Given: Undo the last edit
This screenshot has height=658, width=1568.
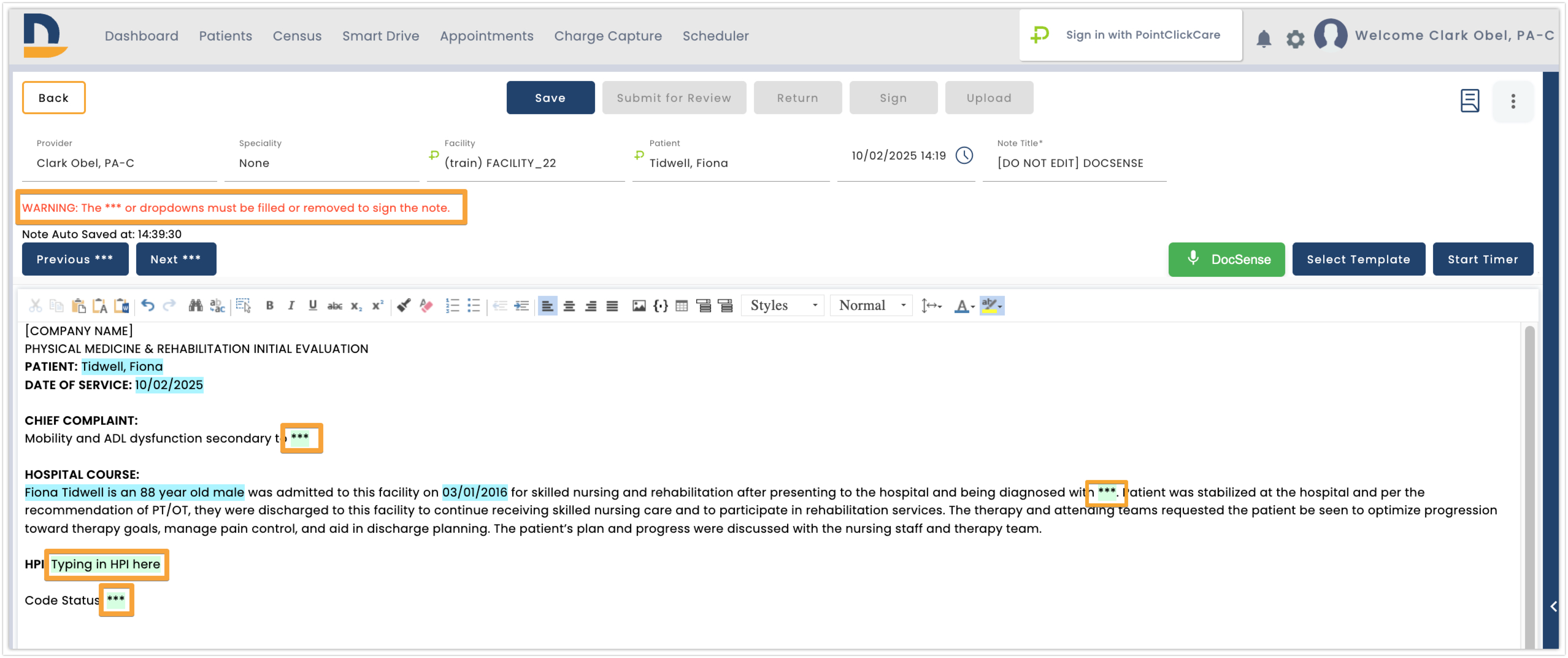Looking at the screenshot, I should point(148,305).
